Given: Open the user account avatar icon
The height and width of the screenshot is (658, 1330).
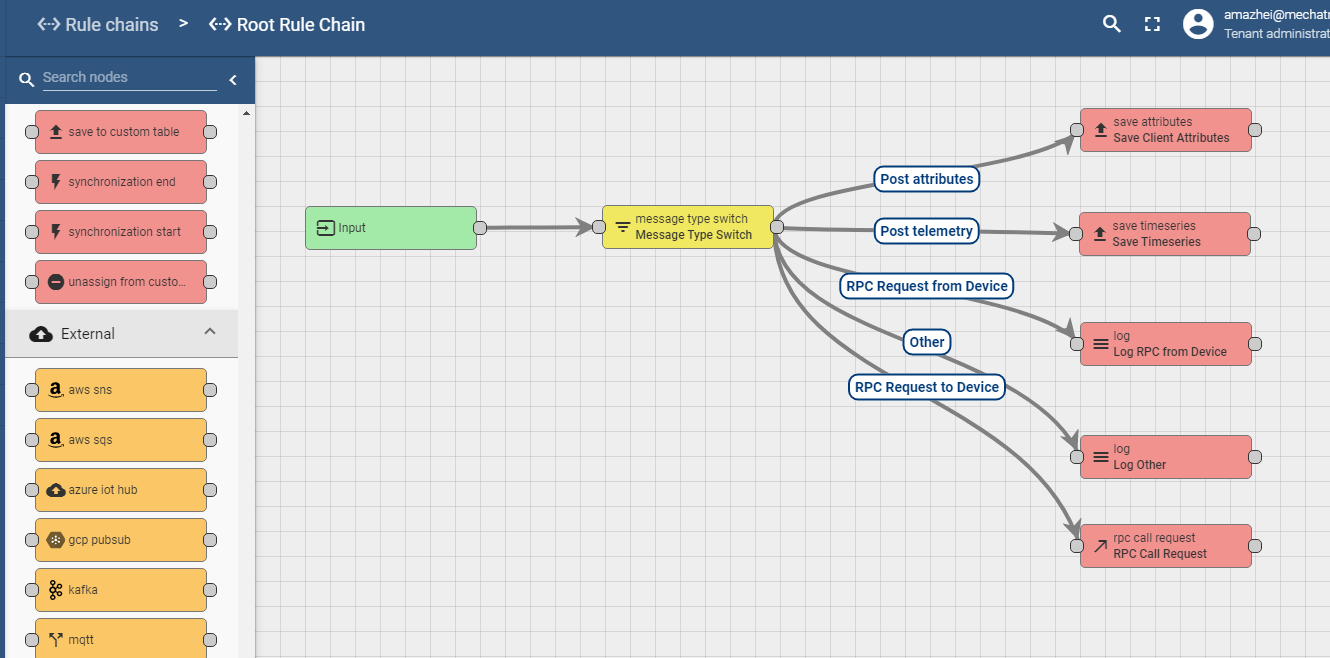Looking at the screenshot, I should point(1197,24).
